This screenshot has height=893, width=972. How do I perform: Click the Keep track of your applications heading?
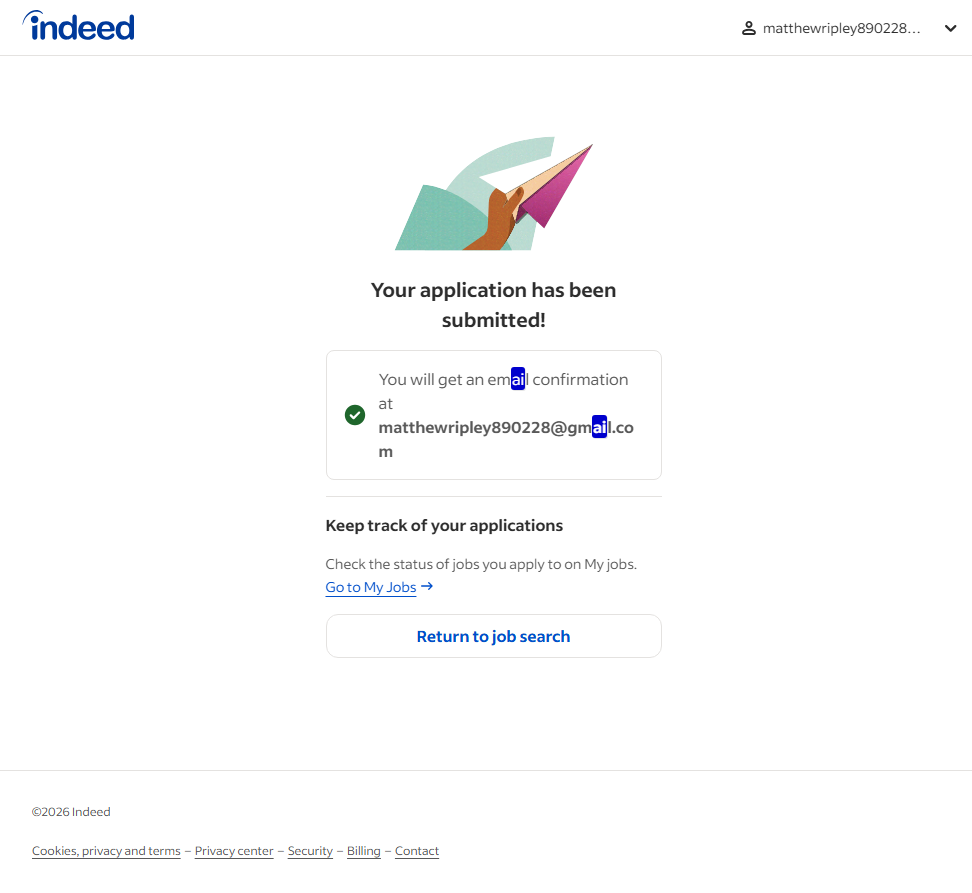pyautogui.click(x=444, y=525)
